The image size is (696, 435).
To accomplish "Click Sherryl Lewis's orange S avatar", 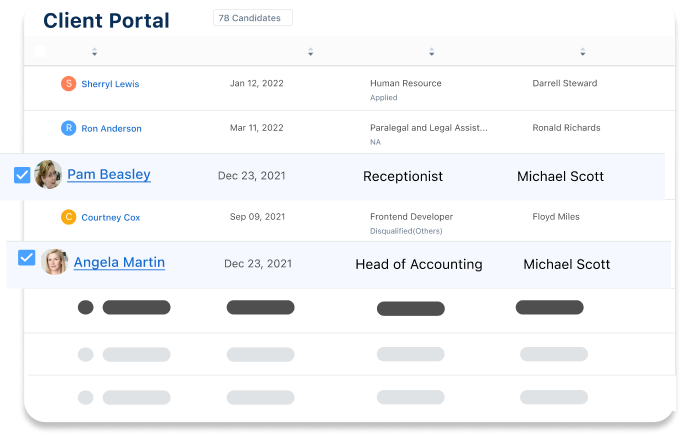I will [x=68, y=84].
